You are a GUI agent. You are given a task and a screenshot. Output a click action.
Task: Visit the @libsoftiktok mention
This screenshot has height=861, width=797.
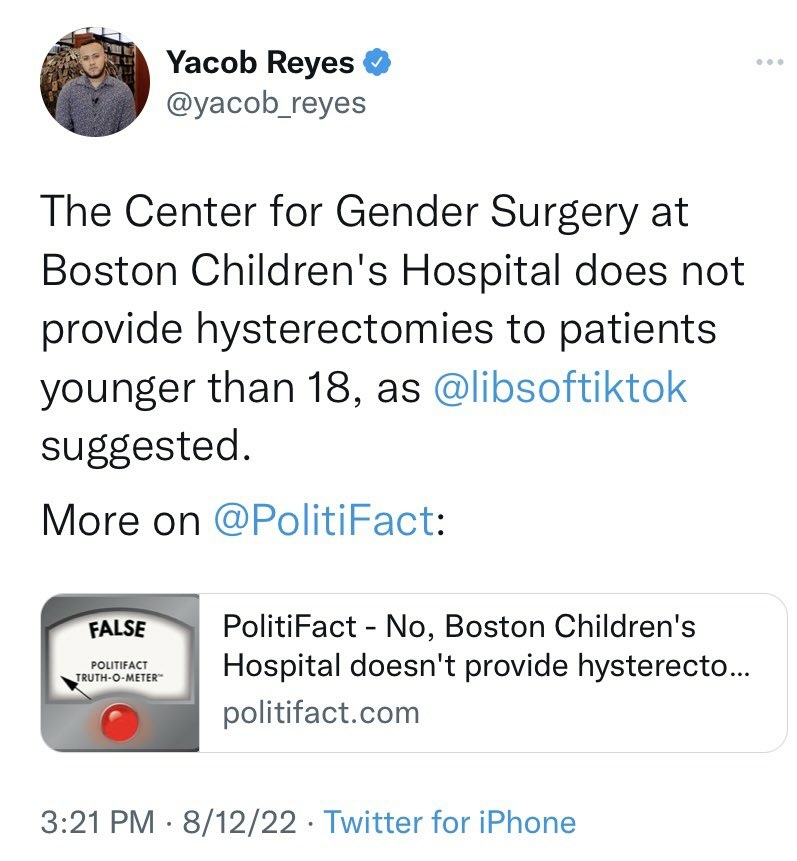click(x=561, y=388)
